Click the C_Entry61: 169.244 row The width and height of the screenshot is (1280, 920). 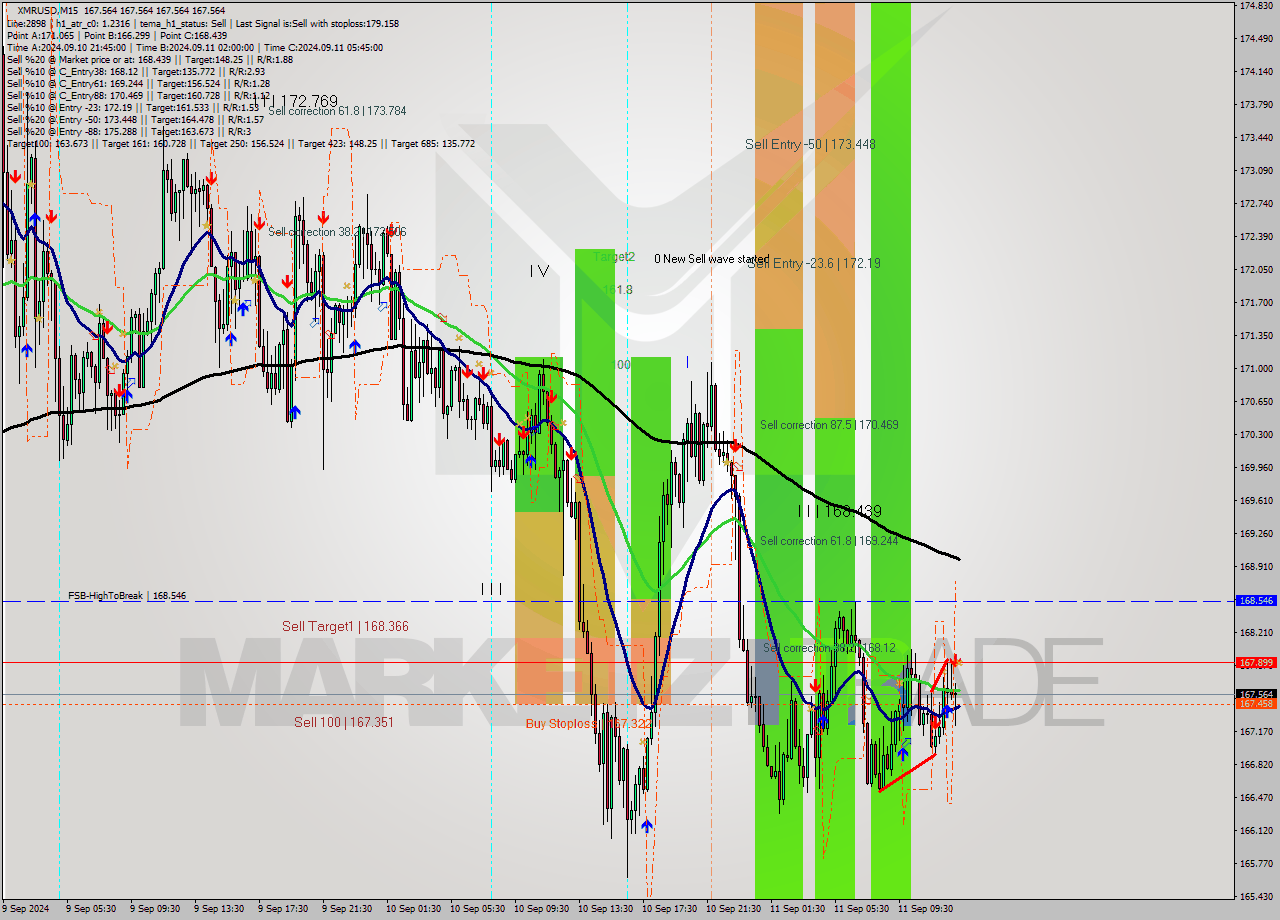pyautogui.click(x=139, y=83)
